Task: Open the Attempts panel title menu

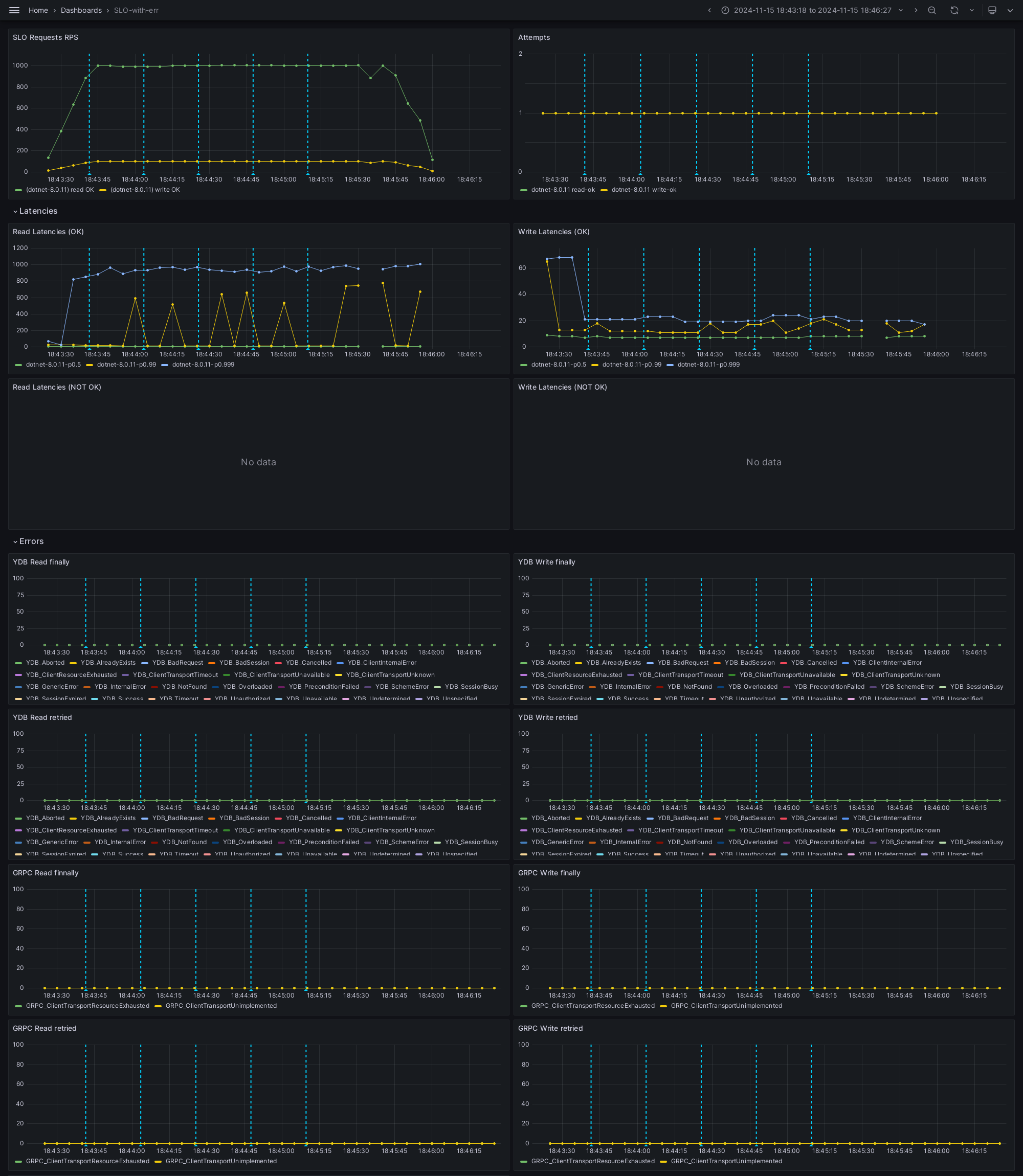Action: 534,38
